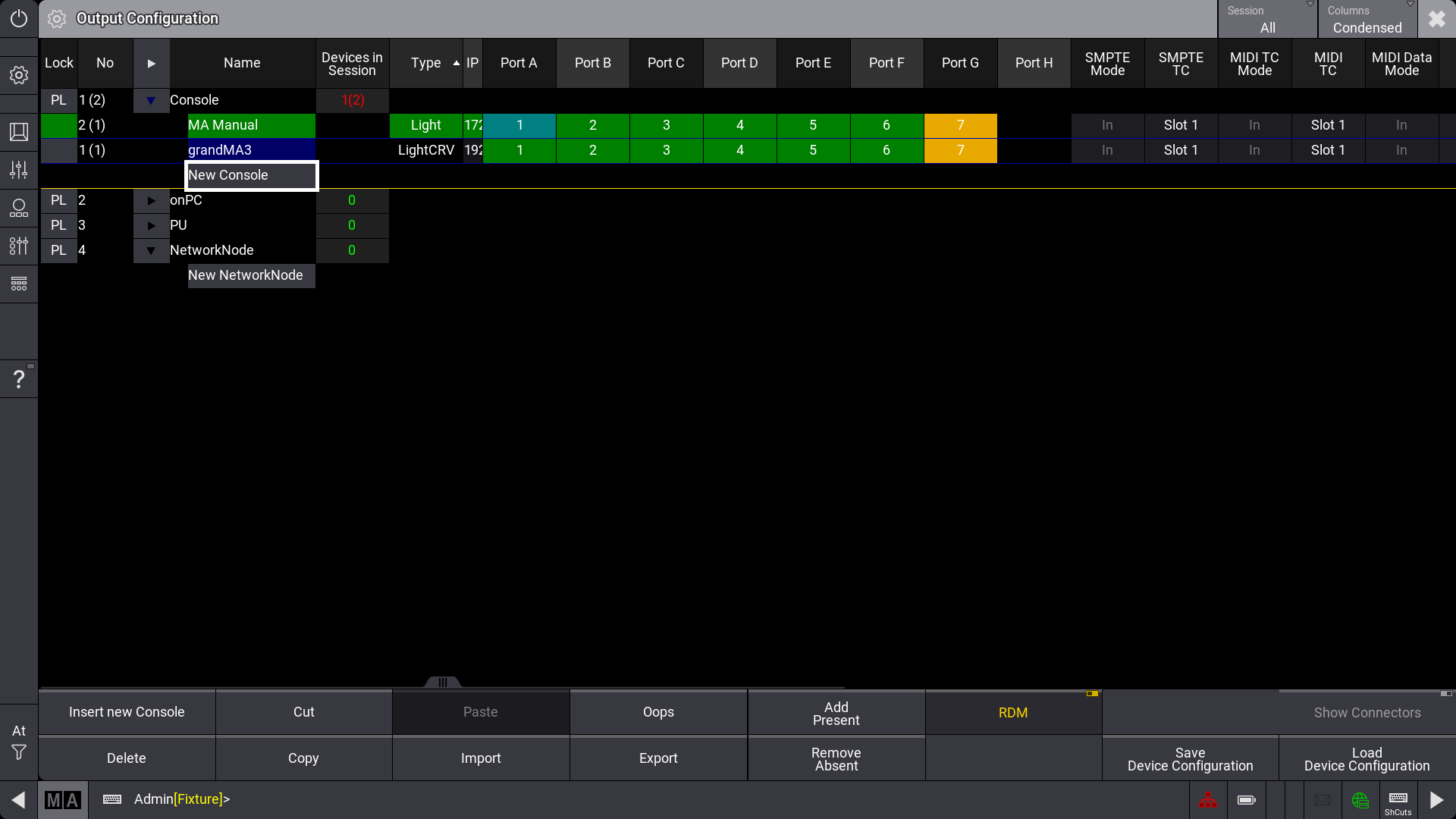Image resolution: width=1456 pixels, height=819 pixels.
Task: Click the battery status icon
Action: point(1244,800)
